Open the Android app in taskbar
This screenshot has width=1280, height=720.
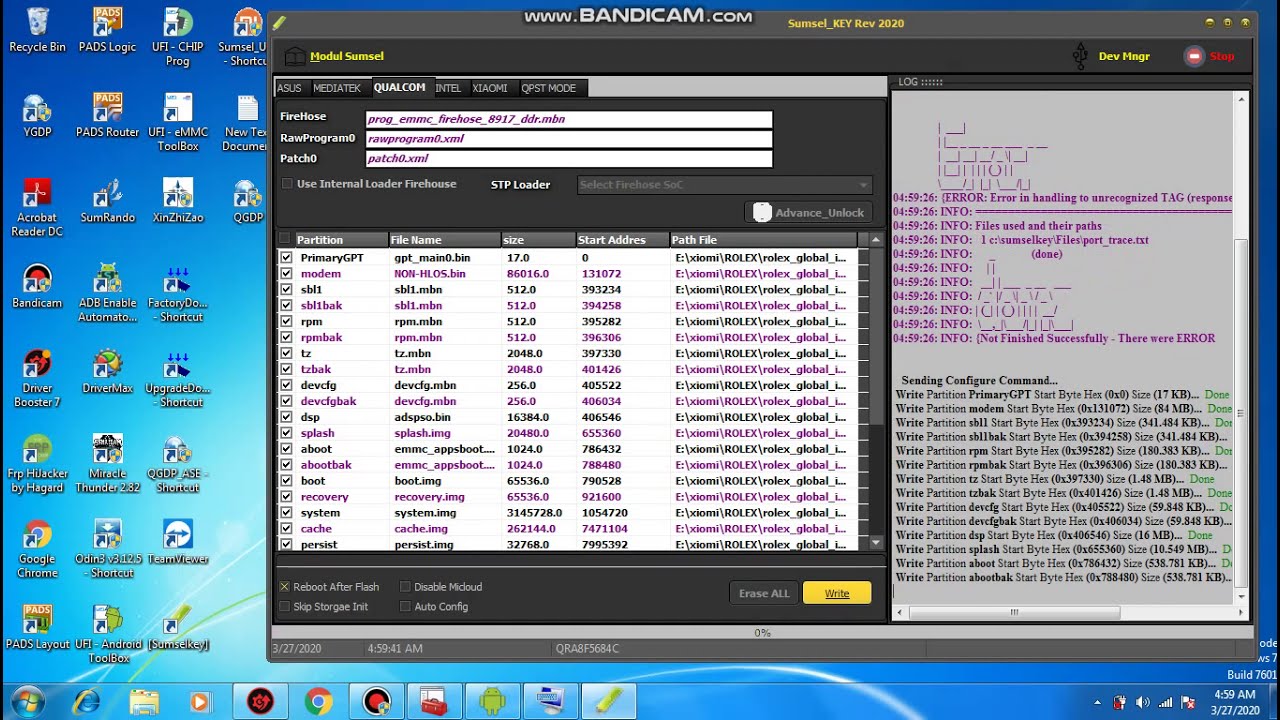coord(491,702)
